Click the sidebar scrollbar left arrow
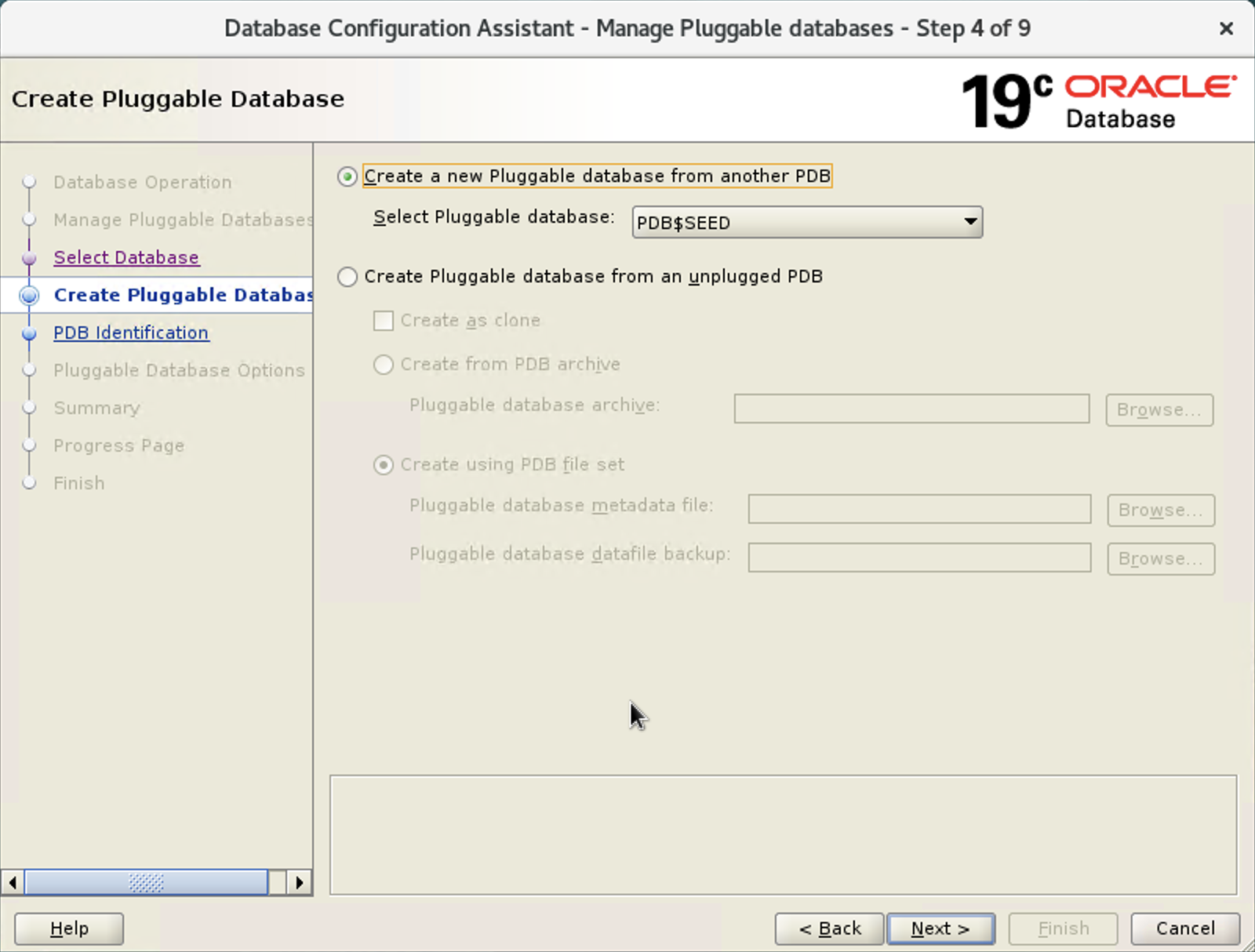The height and width of the screenshot is (952, 1255). click(13, 883)
